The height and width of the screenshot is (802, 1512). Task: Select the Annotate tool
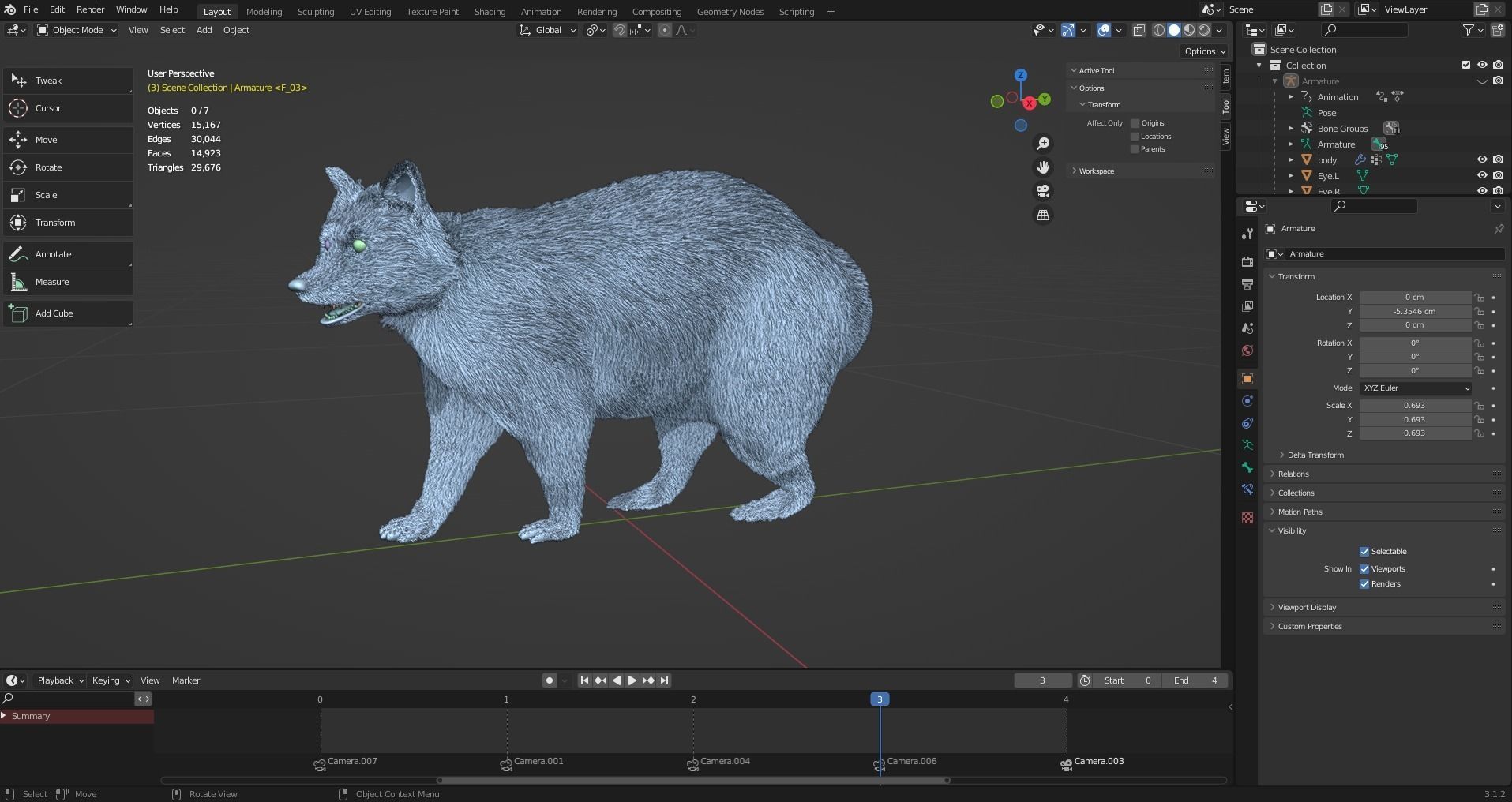pyautogui.click(x=69, y=254)
